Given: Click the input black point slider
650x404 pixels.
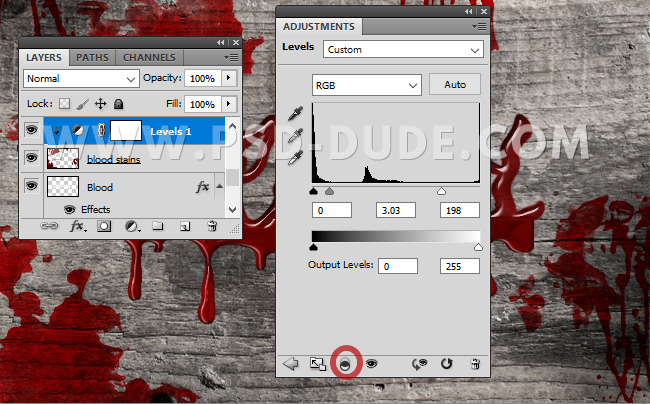Looking at the screenshot, I should coord(313,191).
